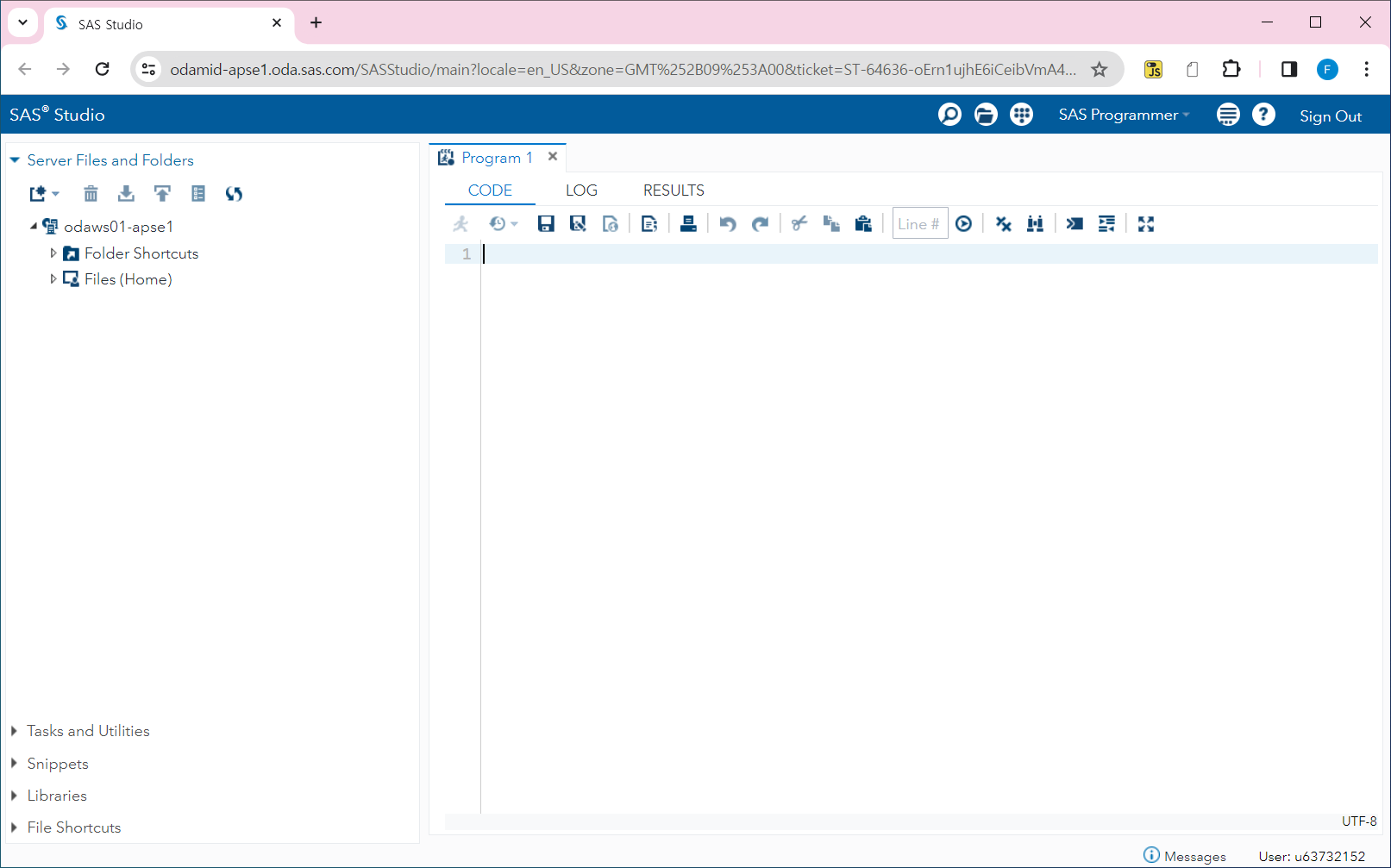Click the Open folder icon in SAS header

(986, 115)
